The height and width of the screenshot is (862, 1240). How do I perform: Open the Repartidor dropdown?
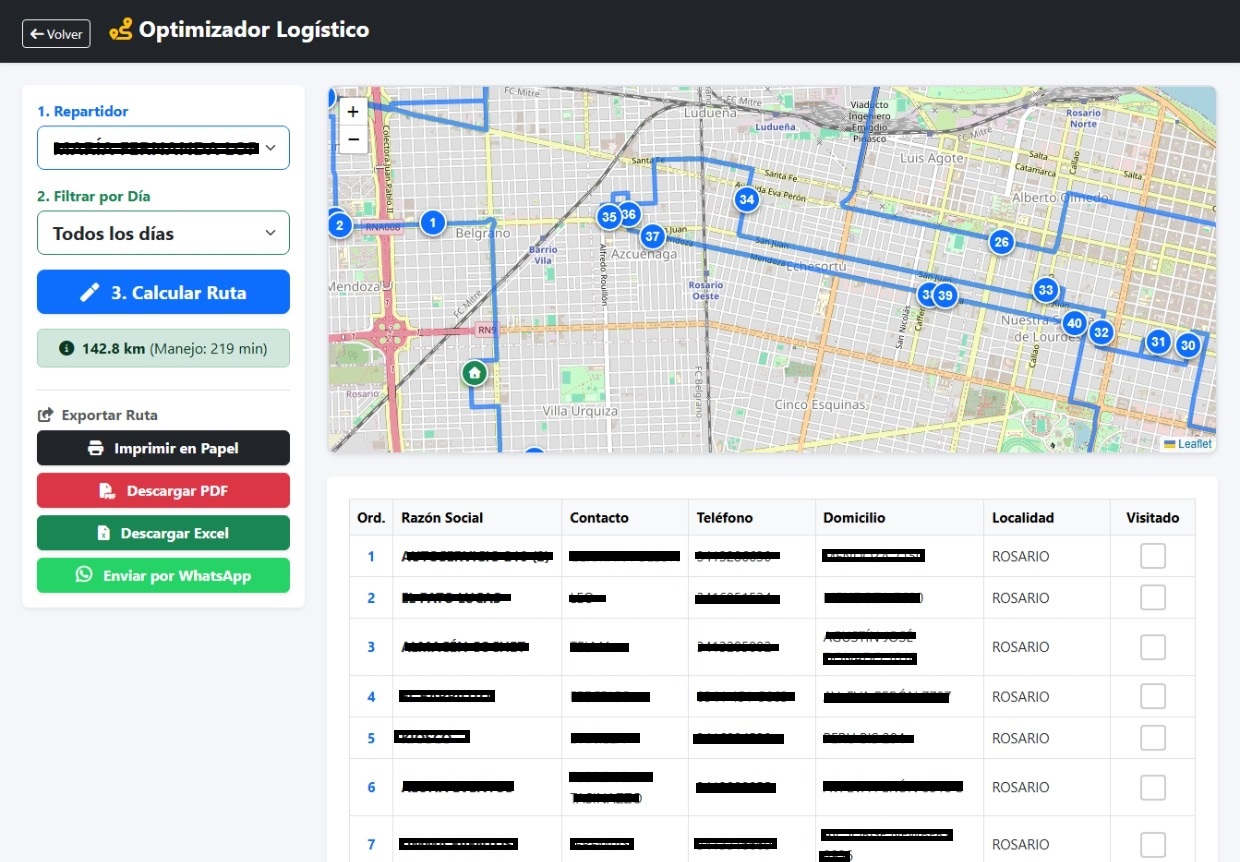163,148
